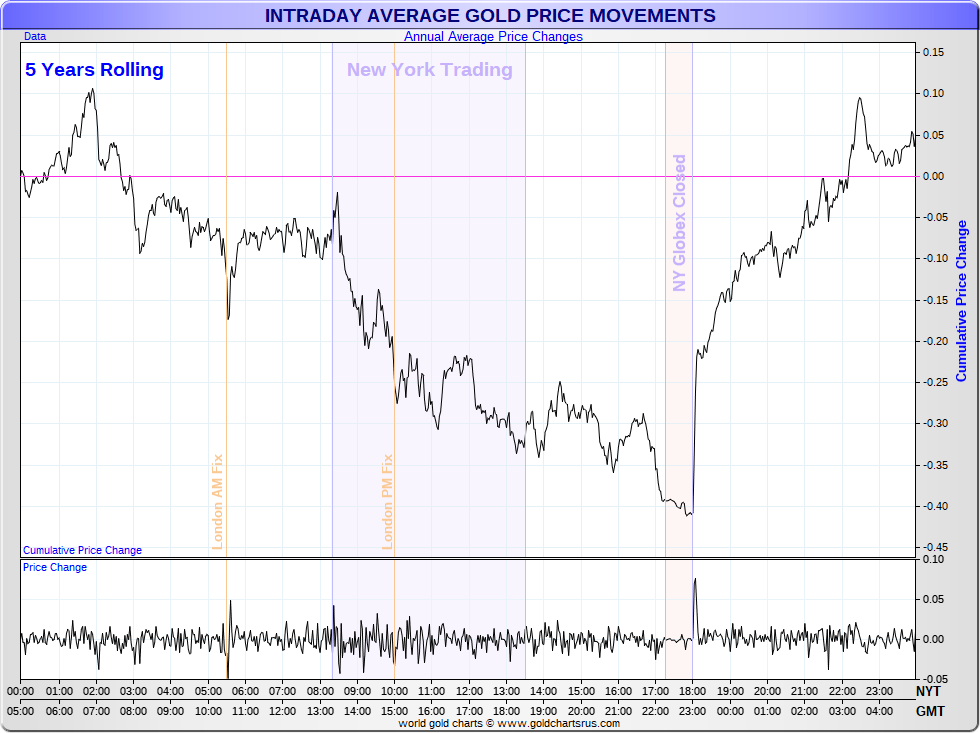
Task: Click the goldchartsrus.com copyright text
Action: tap(509, 724)
